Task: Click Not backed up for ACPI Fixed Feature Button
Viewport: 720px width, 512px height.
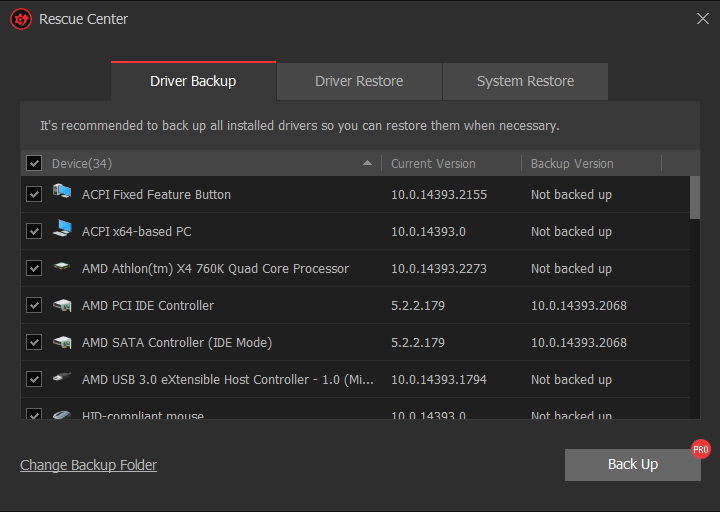Action: (x=572, y=195)
